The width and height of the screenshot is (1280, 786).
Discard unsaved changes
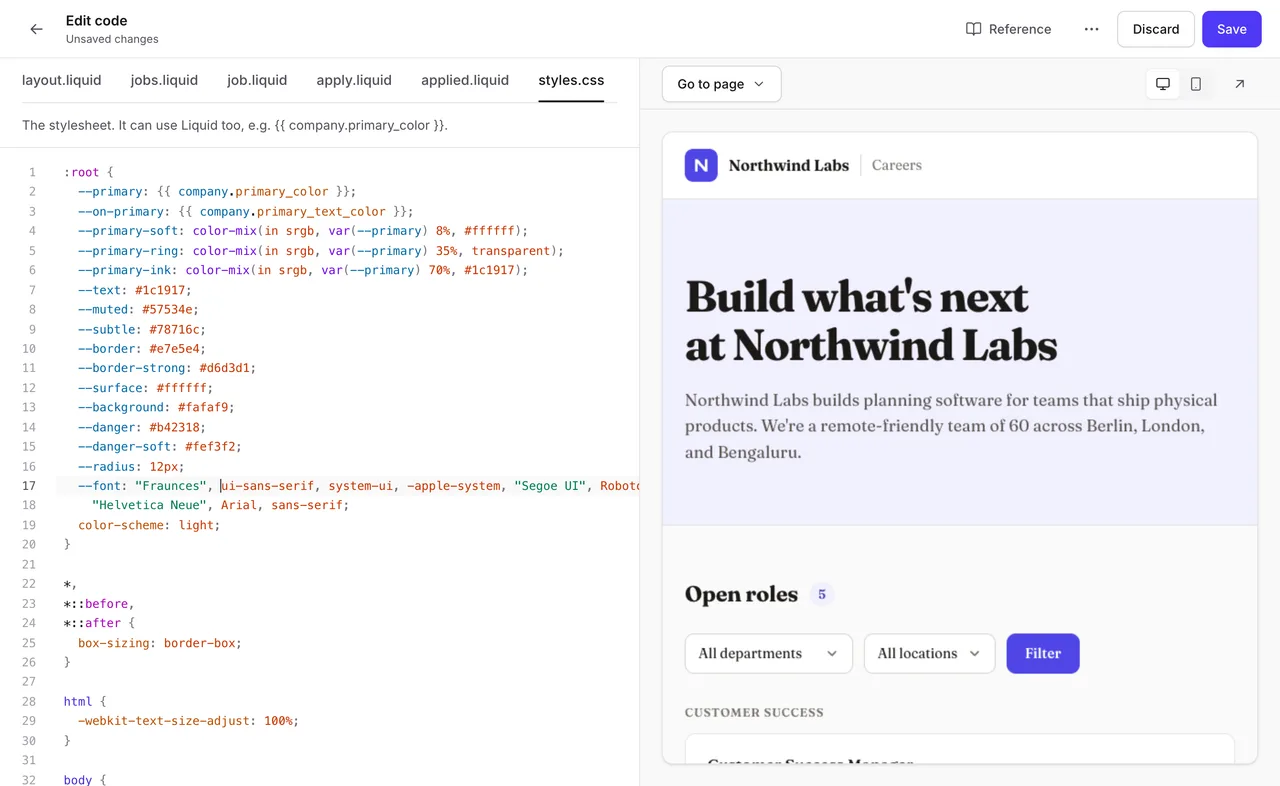click(x=1156, y=29)
